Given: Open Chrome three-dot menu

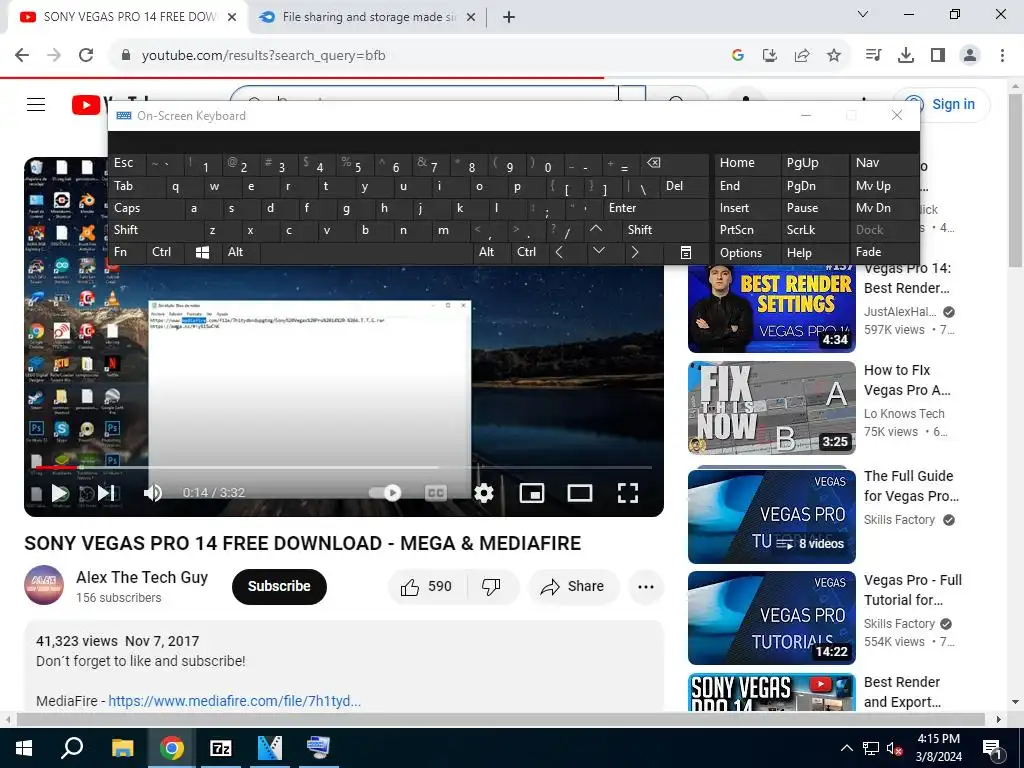Looking at the screenshot, I should click(x=1002, y=55).
